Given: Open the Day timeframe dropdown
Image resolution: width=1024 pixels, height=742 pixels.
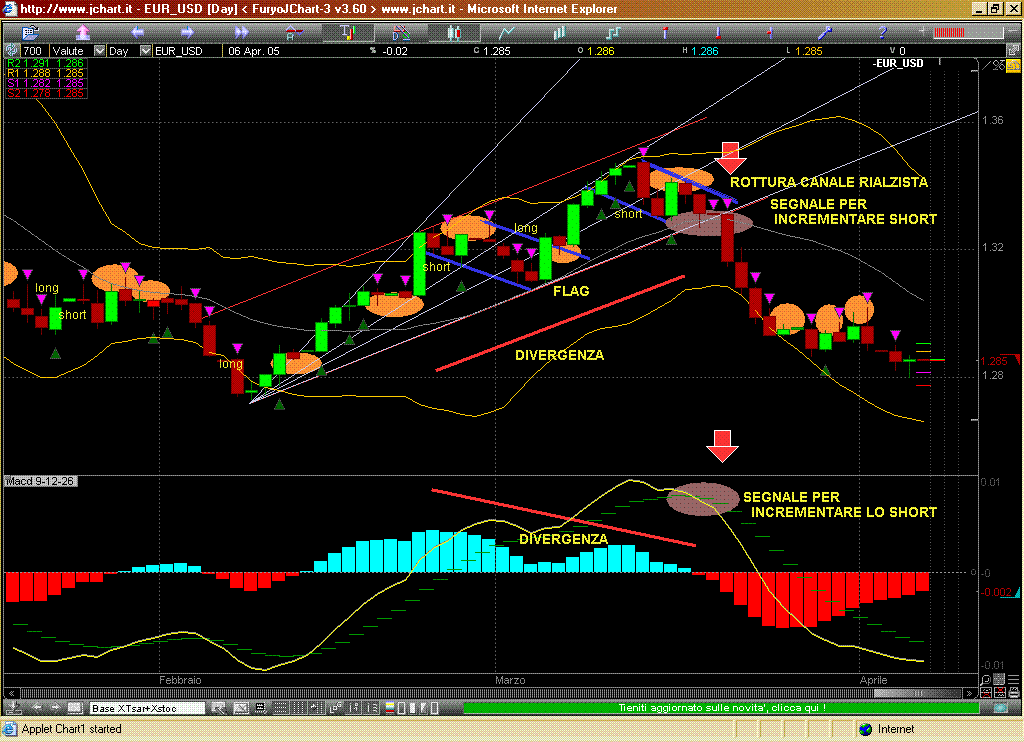Looking at the screenshot, I should click(x=147, y=50).
